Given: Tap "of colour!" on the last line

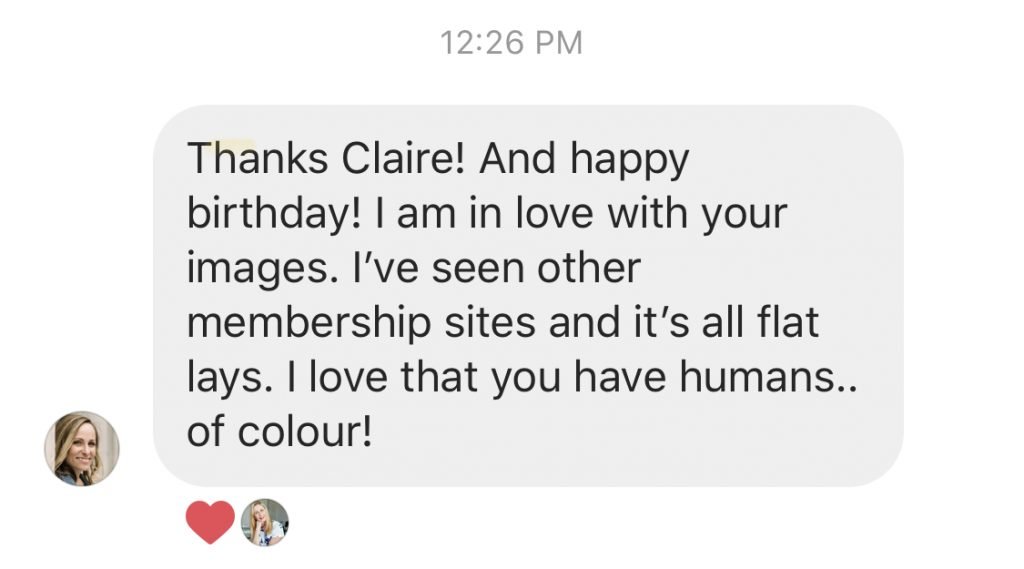Looking at the screenshot, I should [279, 433].
